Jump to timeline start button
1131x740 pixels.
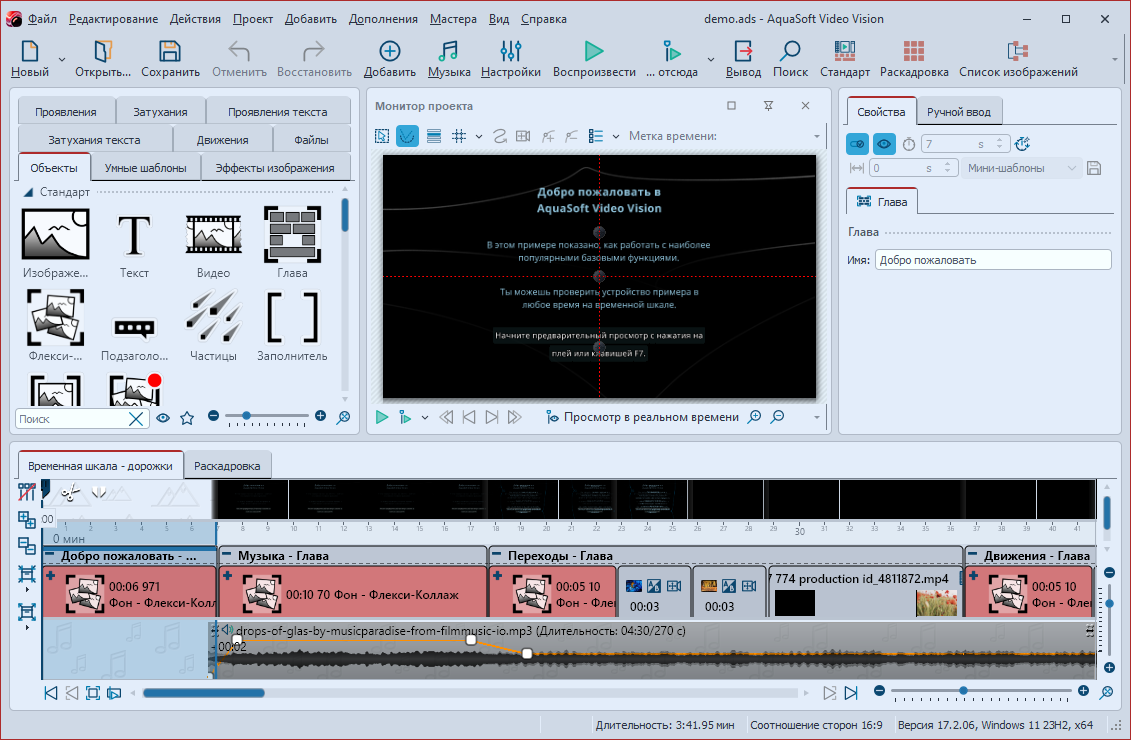pyautogui.click(x=50, y=693)
